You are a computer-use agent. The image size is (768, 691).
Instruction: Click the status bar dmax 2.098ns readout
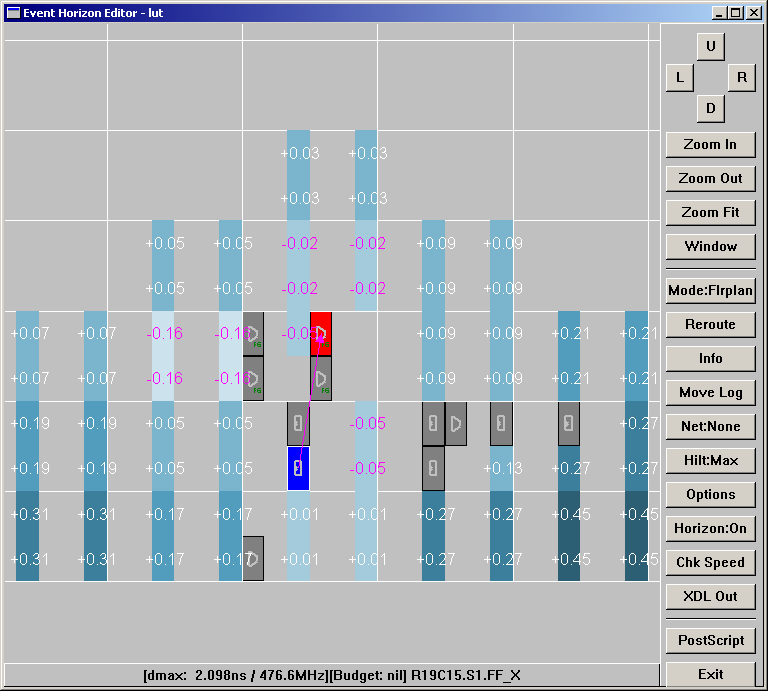pyautogui.click(x=235, y=676)
